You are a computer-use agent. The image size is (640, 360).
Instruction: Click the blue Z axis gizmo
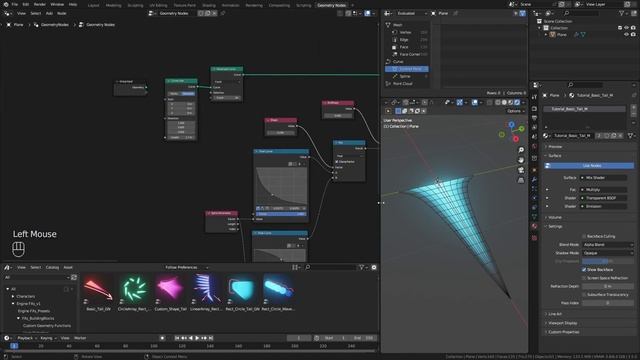click(x=511, y=124)
